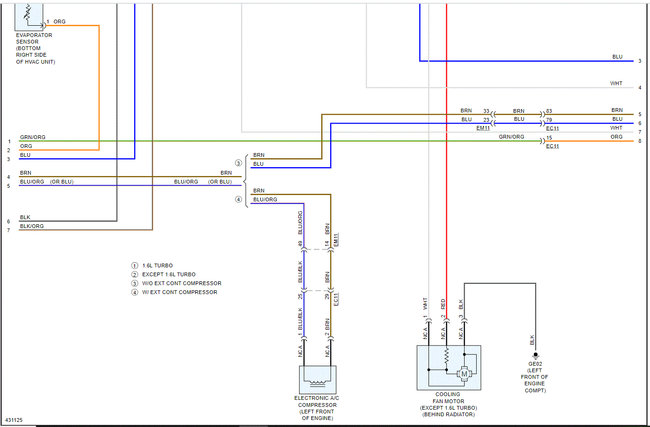The height and width of the screenshot is (427, 650).
Task: Click connector pin number '25' on compressor wire
Action: click(x=301, y=296)
